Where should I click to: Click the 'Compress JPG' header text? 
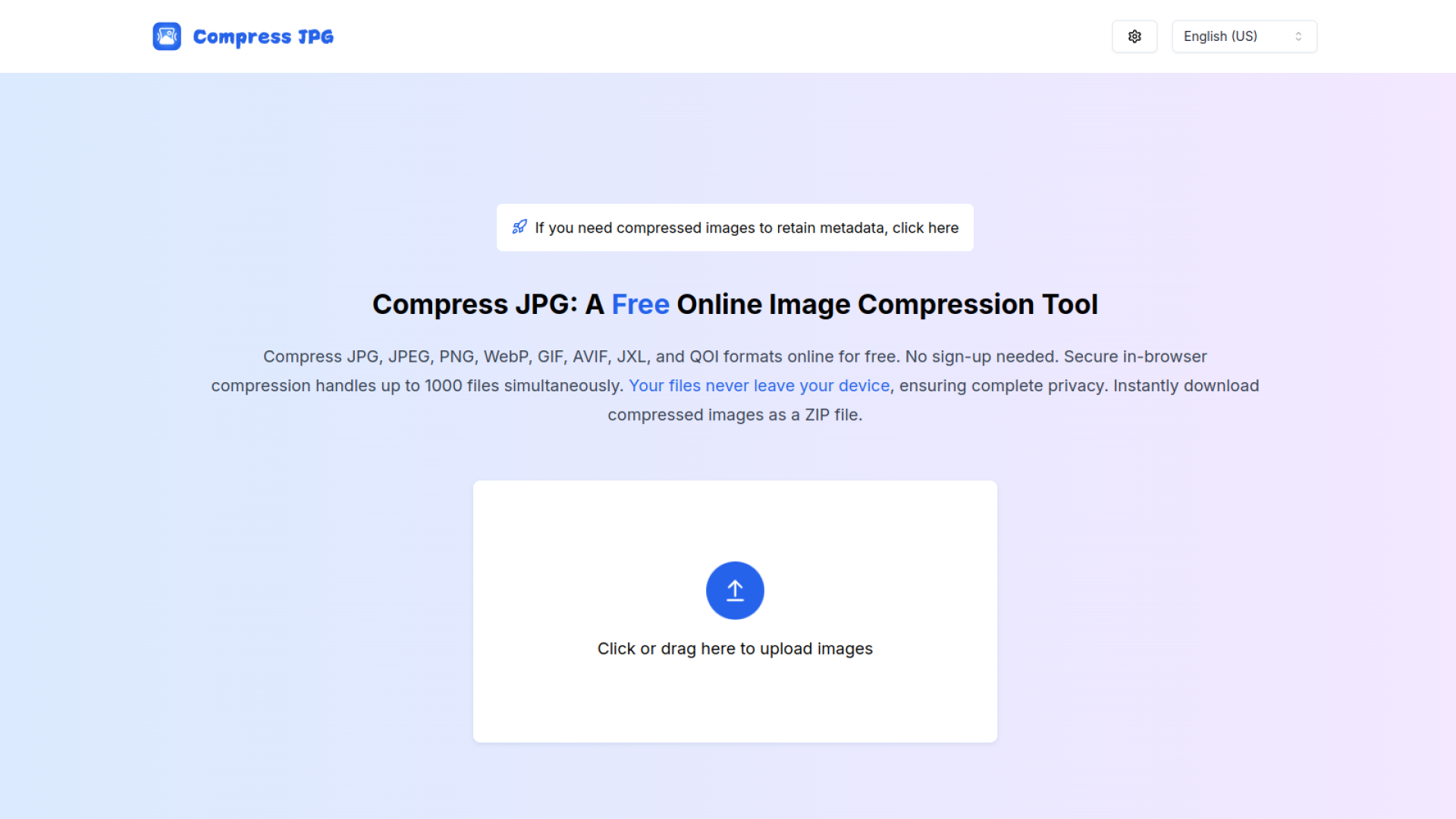[x=263, y=36]
